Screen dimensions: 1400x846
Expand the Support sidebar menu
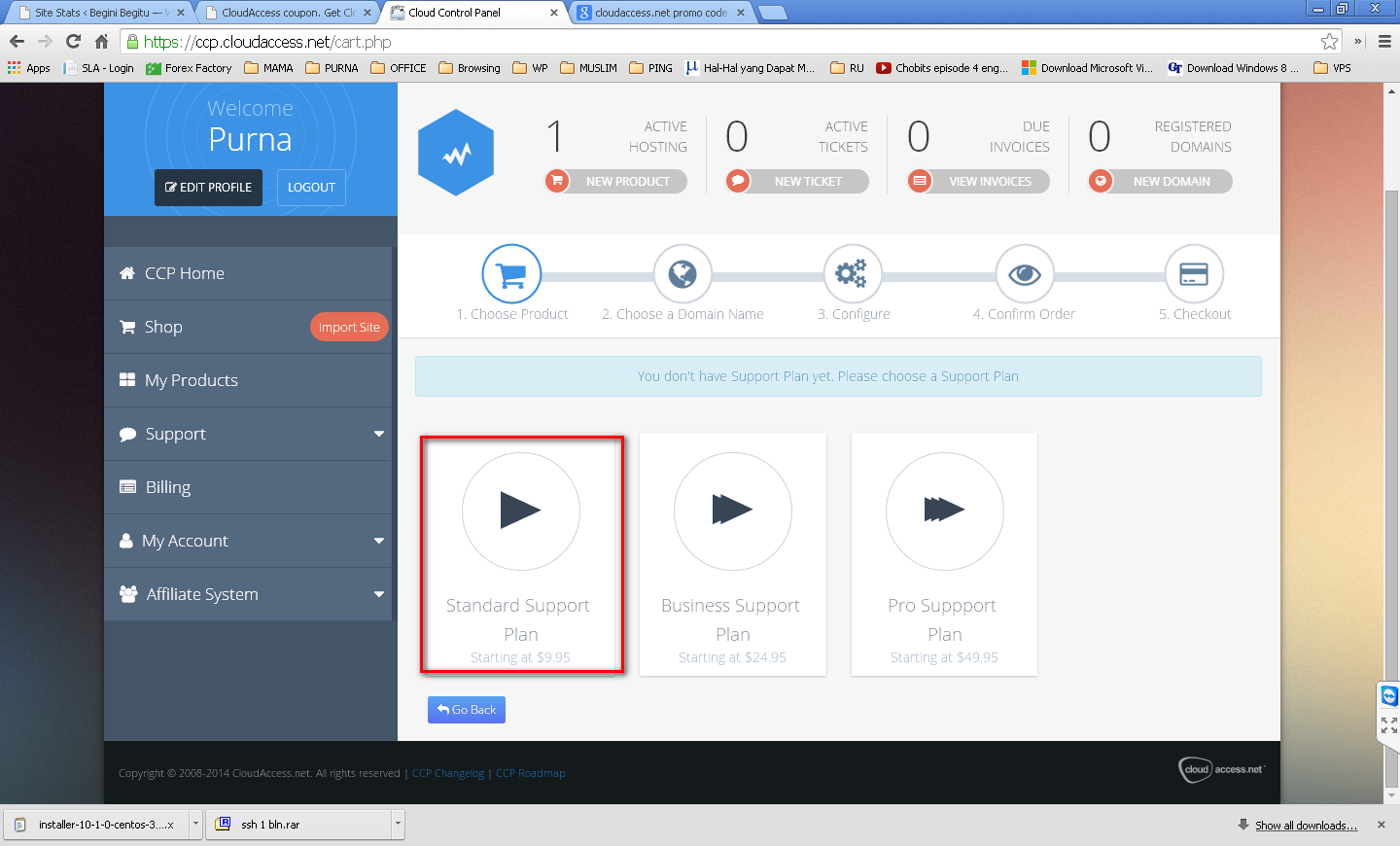[379, 434]
